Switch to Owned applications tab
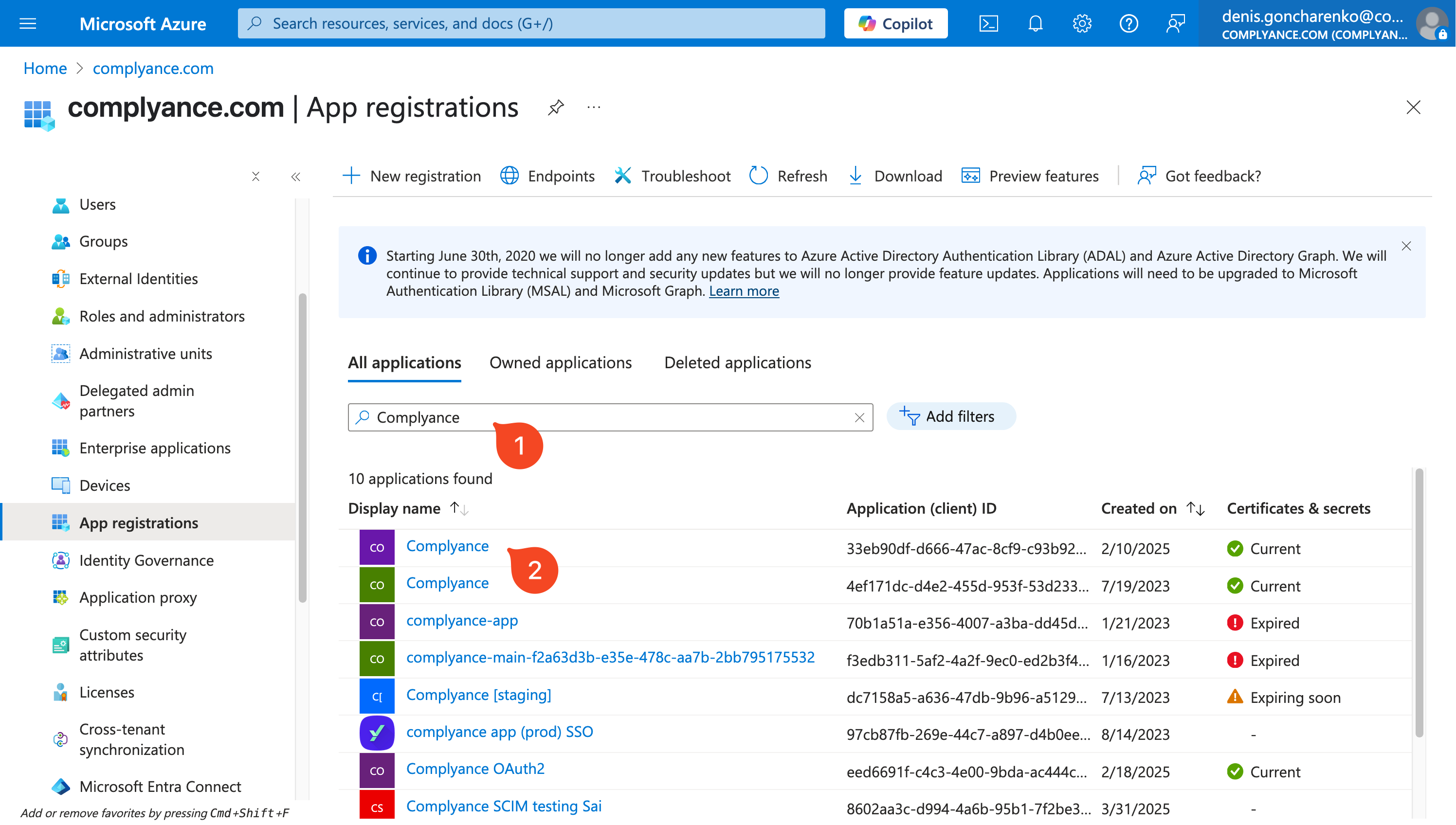1456x825 pixels. pos(561,362)
